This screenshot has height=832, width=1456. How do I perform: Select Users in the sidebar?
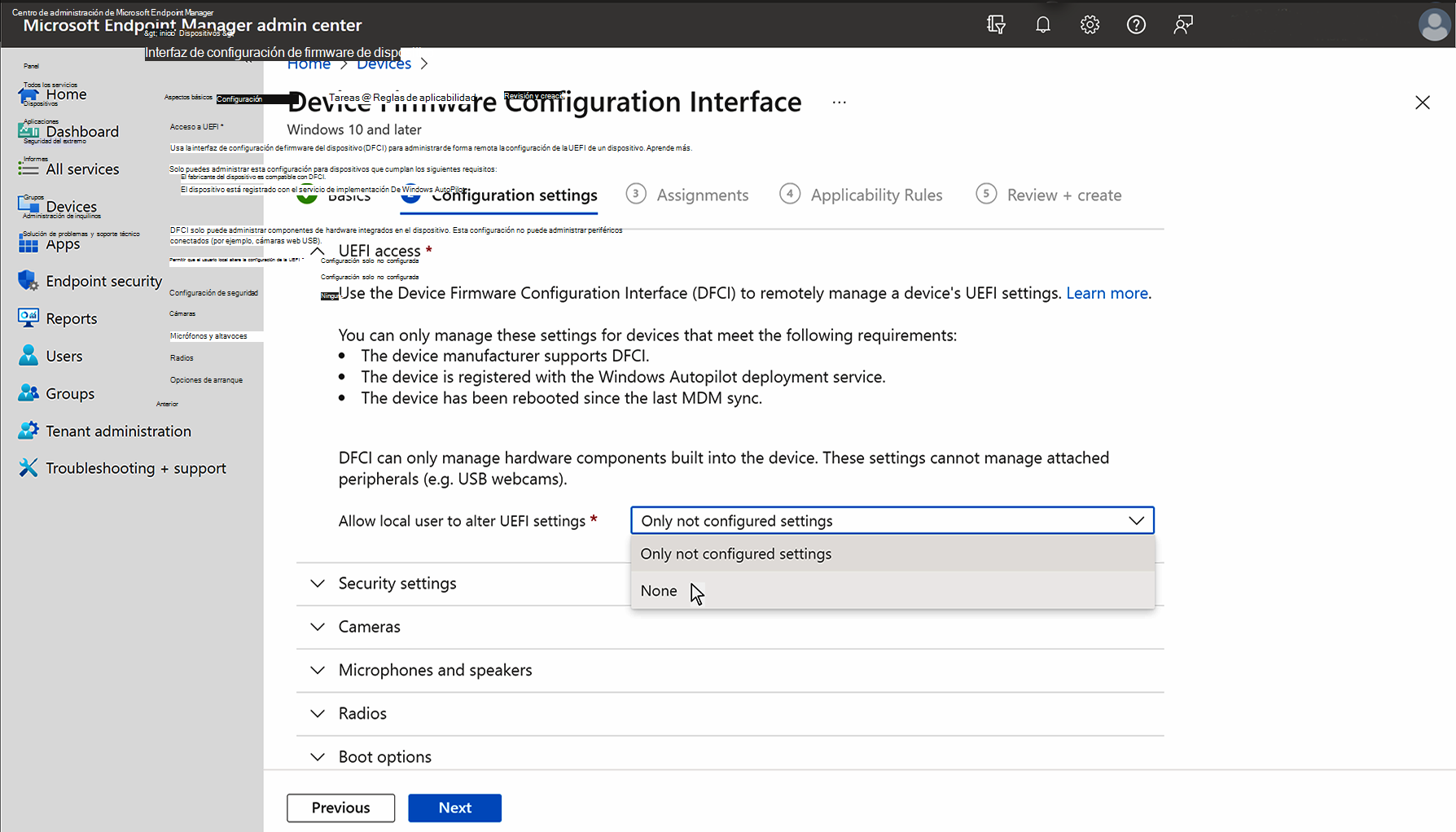pyautogui.click(x=64, y=356)
